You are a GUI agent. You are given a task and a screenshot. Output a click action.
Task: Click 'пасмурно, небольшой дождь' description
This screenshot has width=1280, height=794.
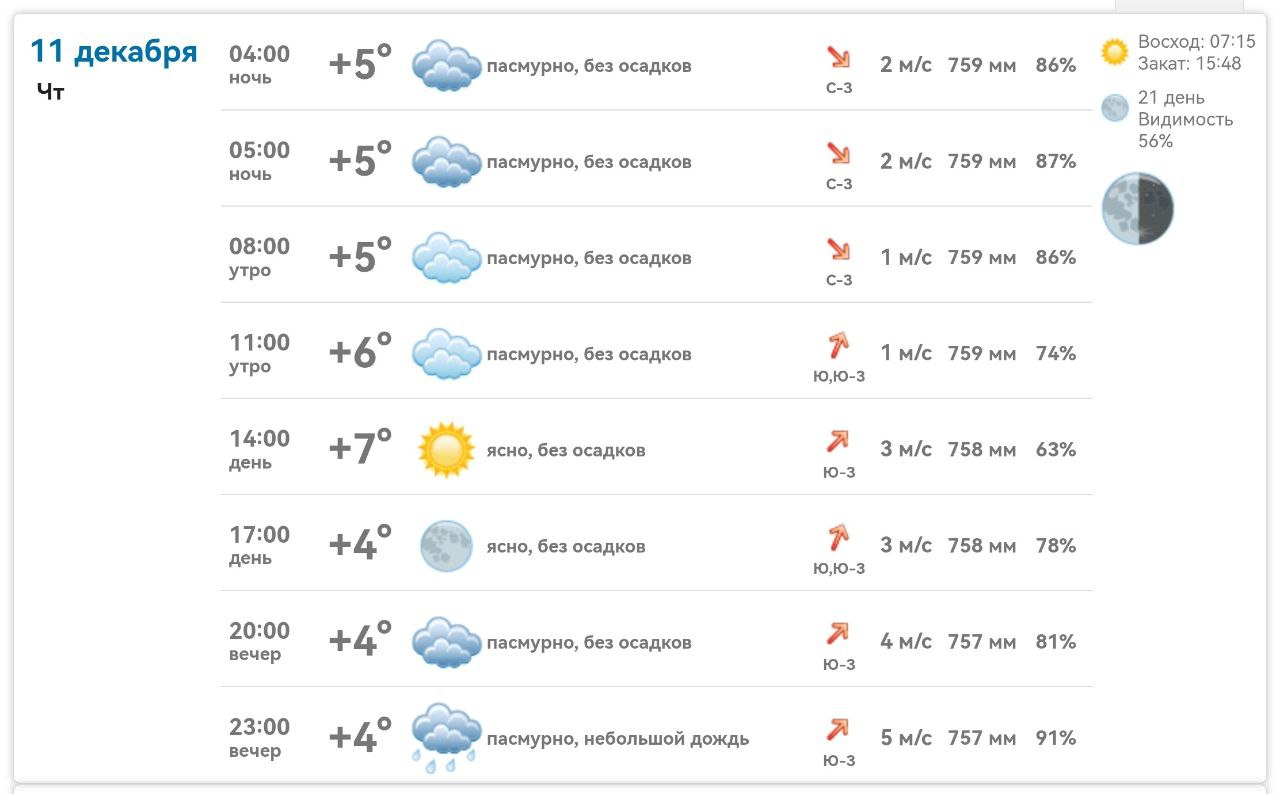pyautogui.click(x=617, y=739)
